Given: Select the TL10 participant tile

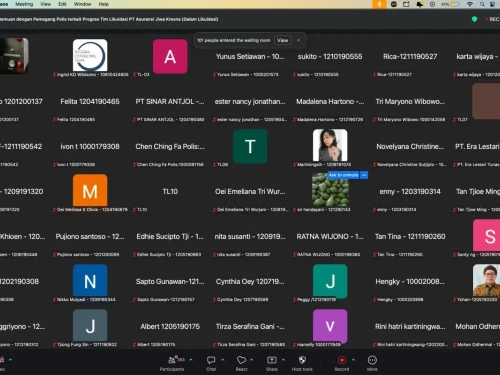Looking at the screenshot, I should 170,192.
